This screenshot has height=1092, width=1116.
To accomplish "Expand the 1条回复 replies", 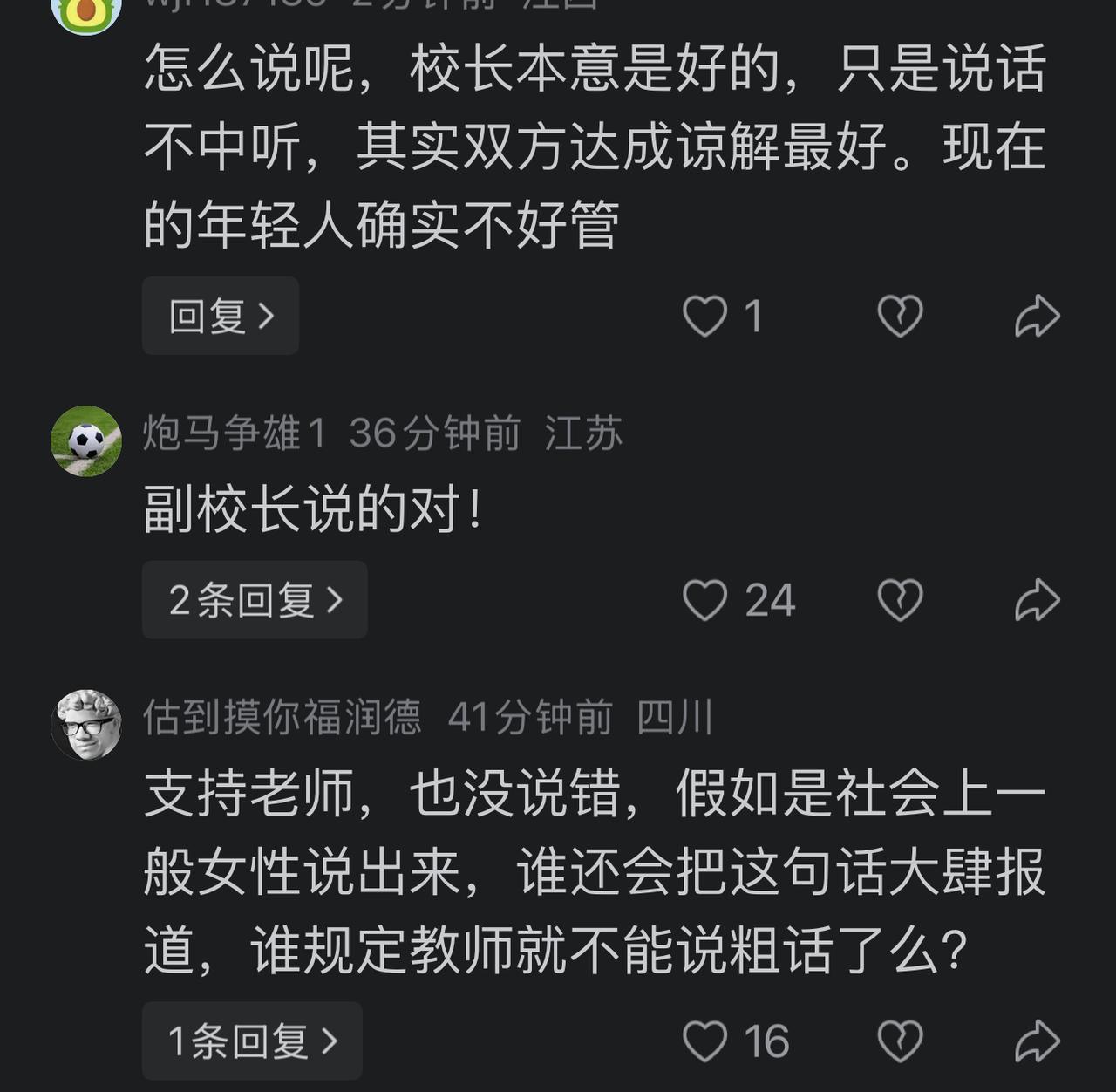I will [x=252, y=1041].
